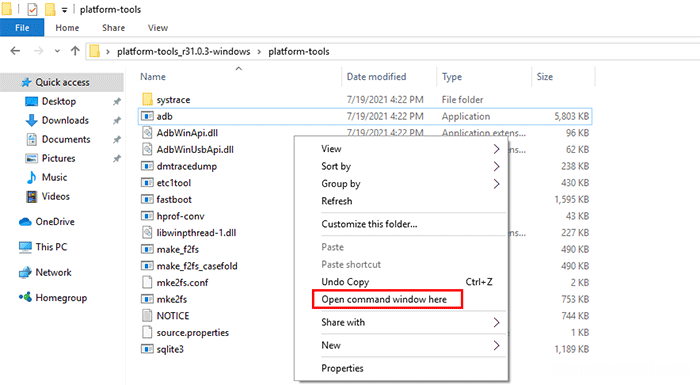
Task: Click platform-tools_r31.0.3-windows in the address bar
Action: (183, 51)
